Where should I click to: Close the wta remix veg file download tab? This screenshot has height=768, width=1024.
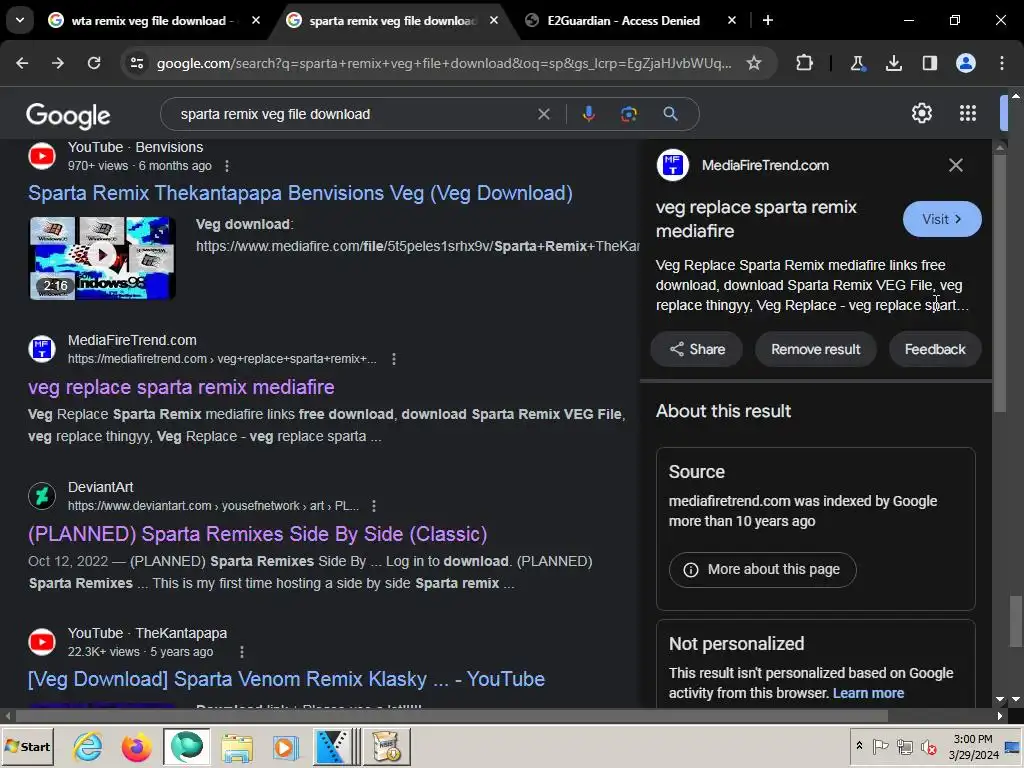click(255, 20)
